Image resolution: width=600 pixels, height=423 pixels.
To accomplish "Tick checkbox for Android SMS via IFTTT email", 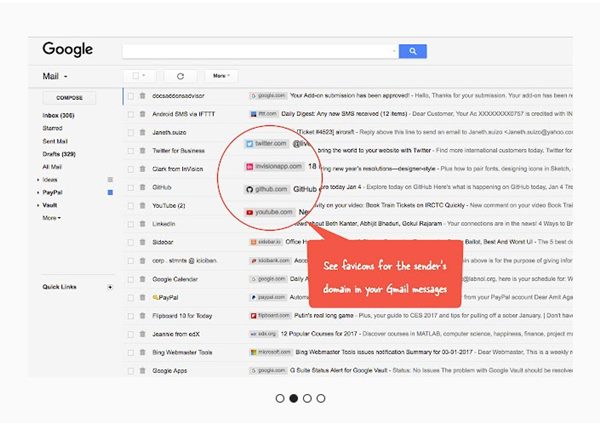I will [130, 114].
